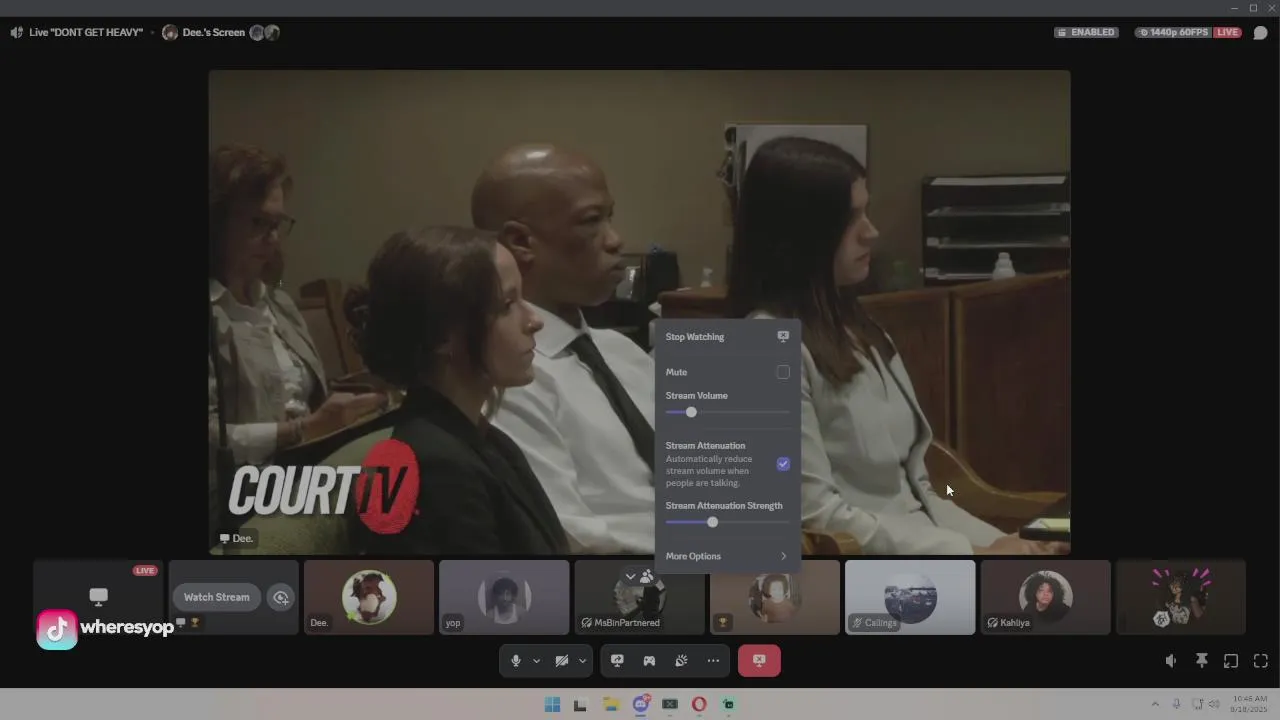This screenshot has width=1280, height=720.
Task: Collapse participants with the down chevron
Action: (630, 576)
